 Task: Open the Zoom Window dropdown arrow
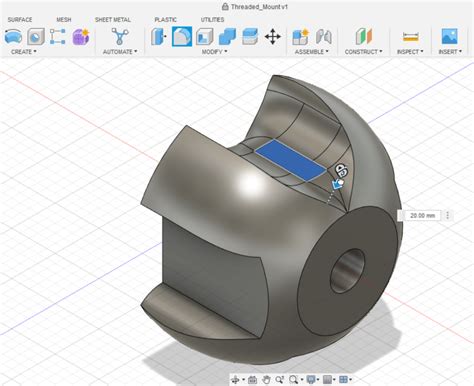(x=301, y=380)
